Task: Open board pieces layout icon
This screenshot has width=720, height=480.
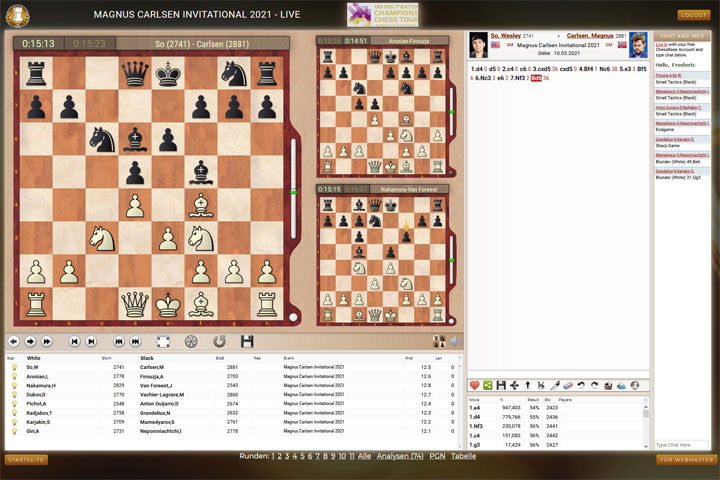Action: 439,341
